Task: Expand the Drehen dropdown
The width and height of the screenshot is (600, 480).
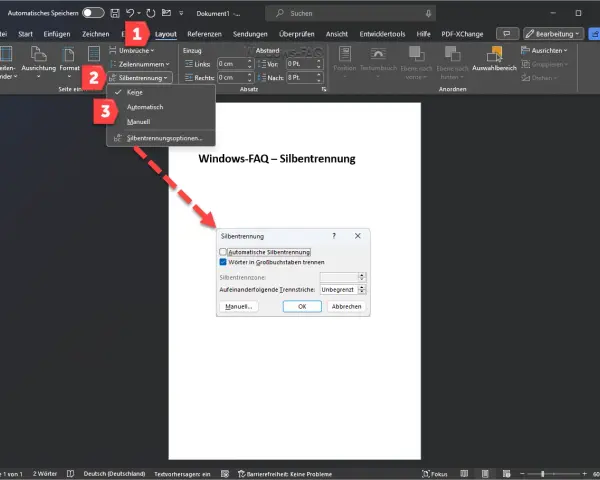Action: (x=538, y=78)
